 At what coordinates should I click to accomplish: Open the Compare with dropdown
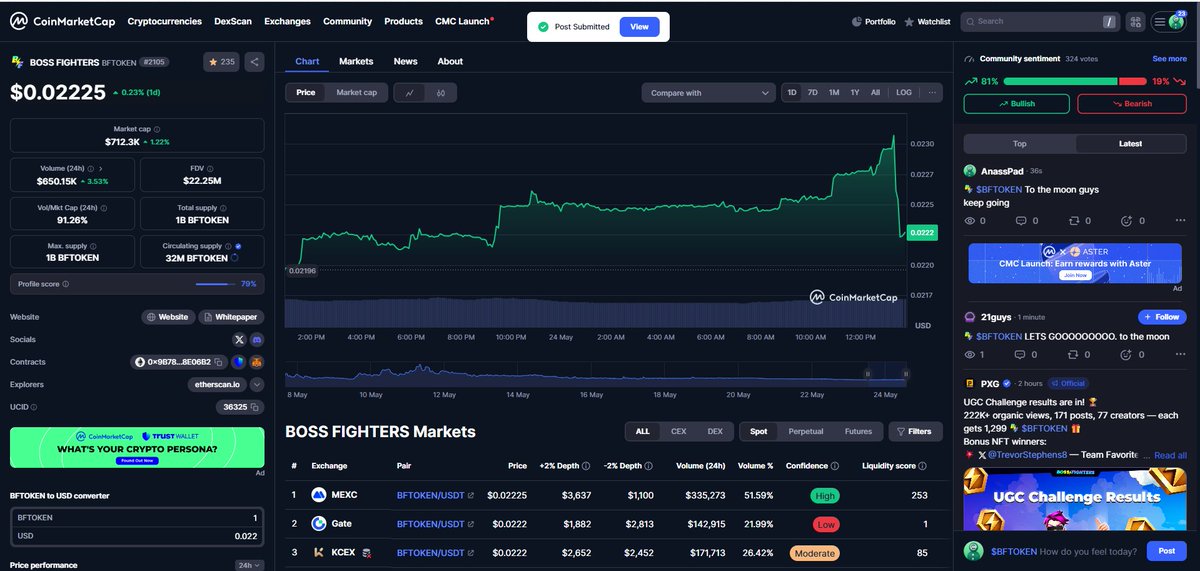tap(708, 93)
